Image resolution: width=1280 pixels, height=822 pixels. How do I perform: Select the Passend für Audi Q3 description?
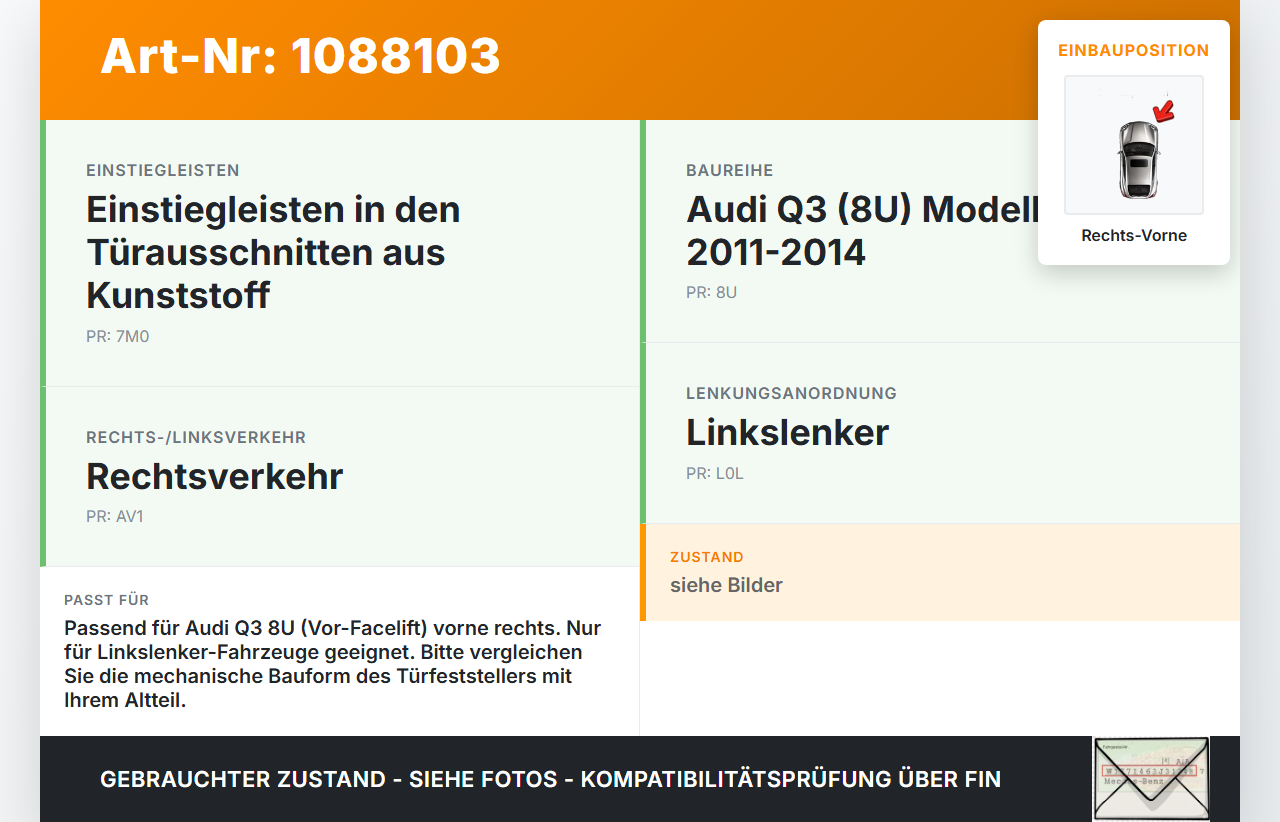point(333,664)
